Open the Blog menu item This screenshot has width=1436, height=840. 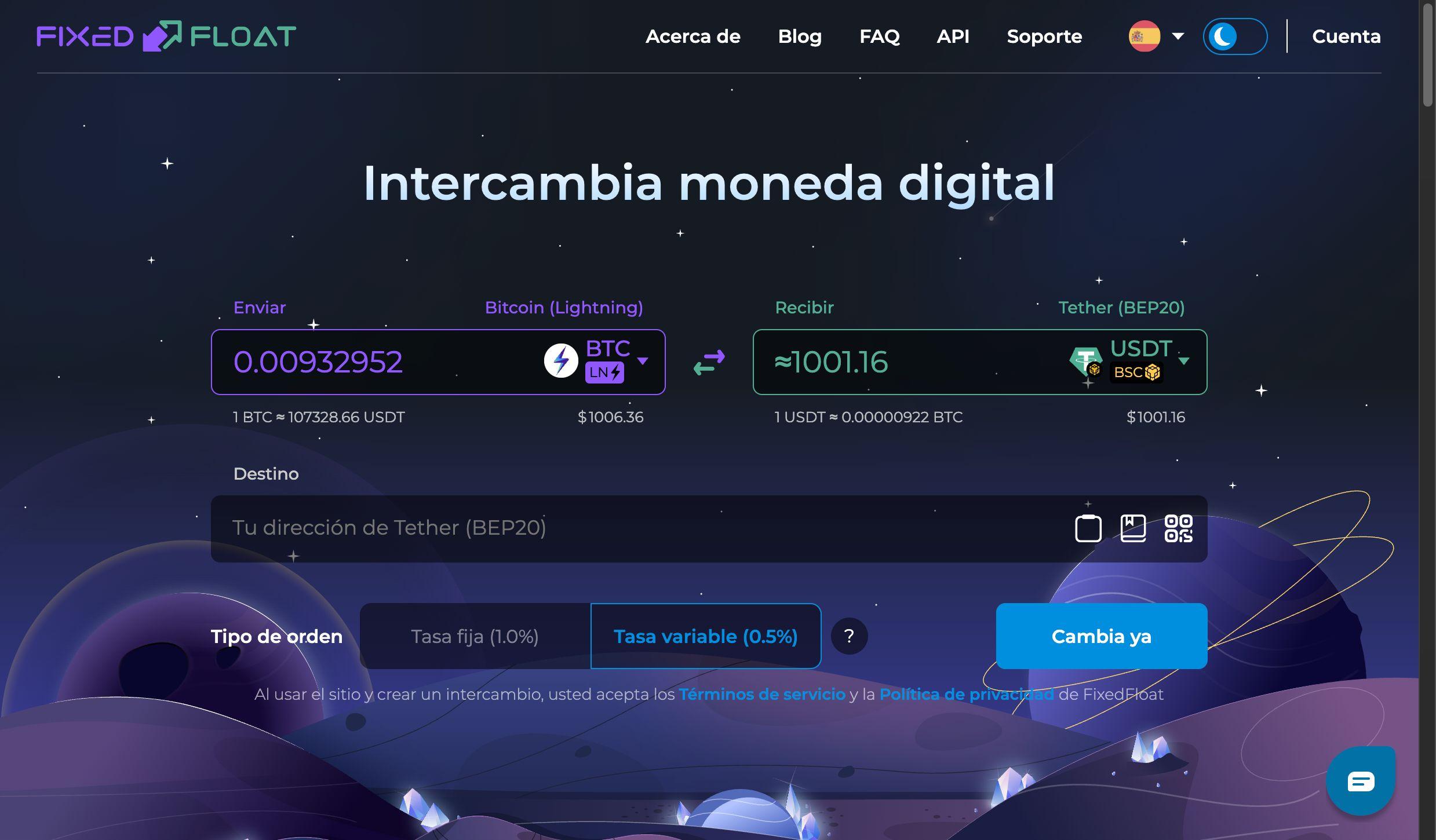pyautogui.click(x=799, y=36)
